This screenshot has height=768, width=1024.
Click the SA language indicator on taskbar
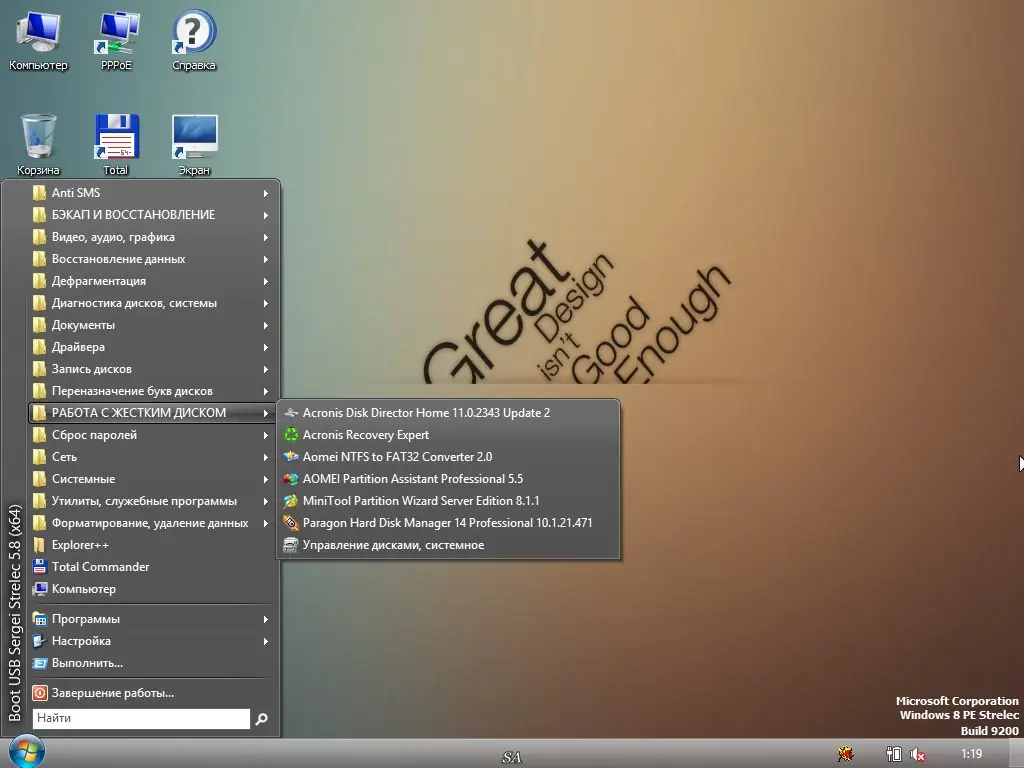coord(511,758)
